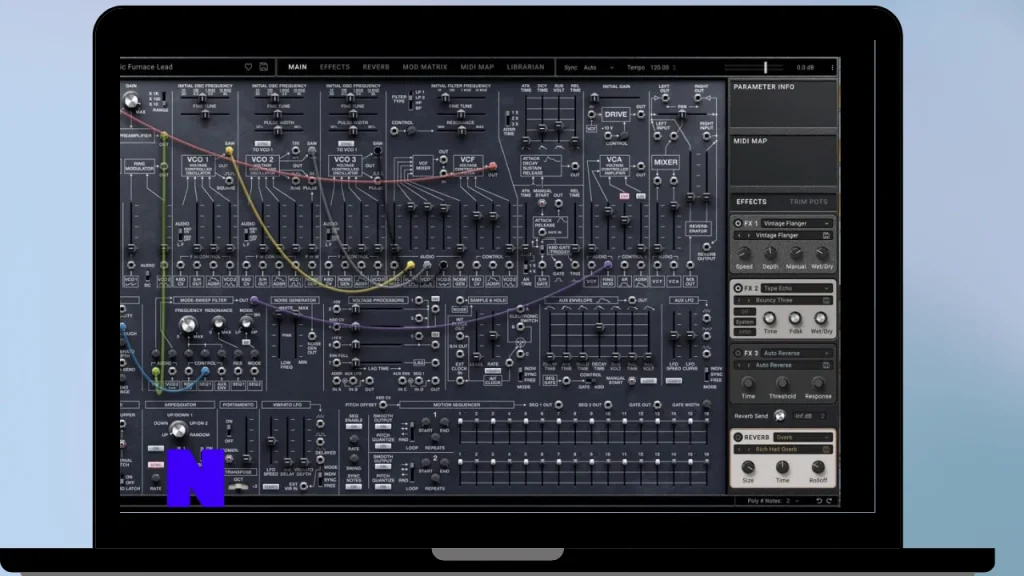Save the Rich Hall Overb reverb preset
Image resolution: width=1024 pixels, height=576 pixels.
[826, 449]
